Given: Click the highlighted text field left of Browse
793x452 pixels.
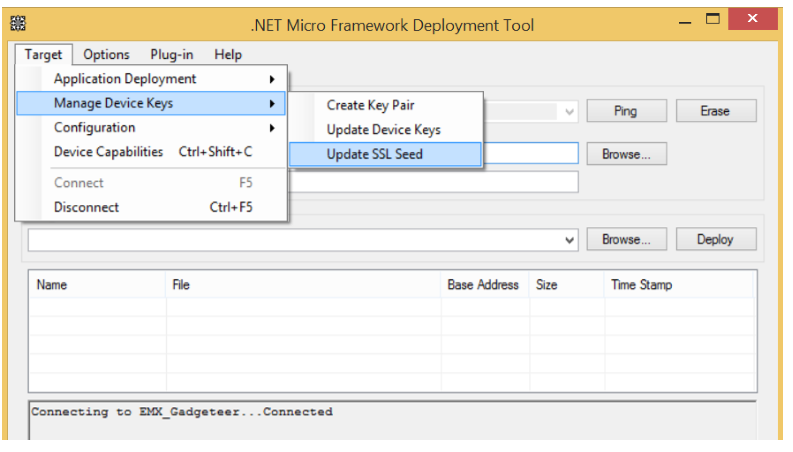Looking at the screenshot, I should [531, 153].
